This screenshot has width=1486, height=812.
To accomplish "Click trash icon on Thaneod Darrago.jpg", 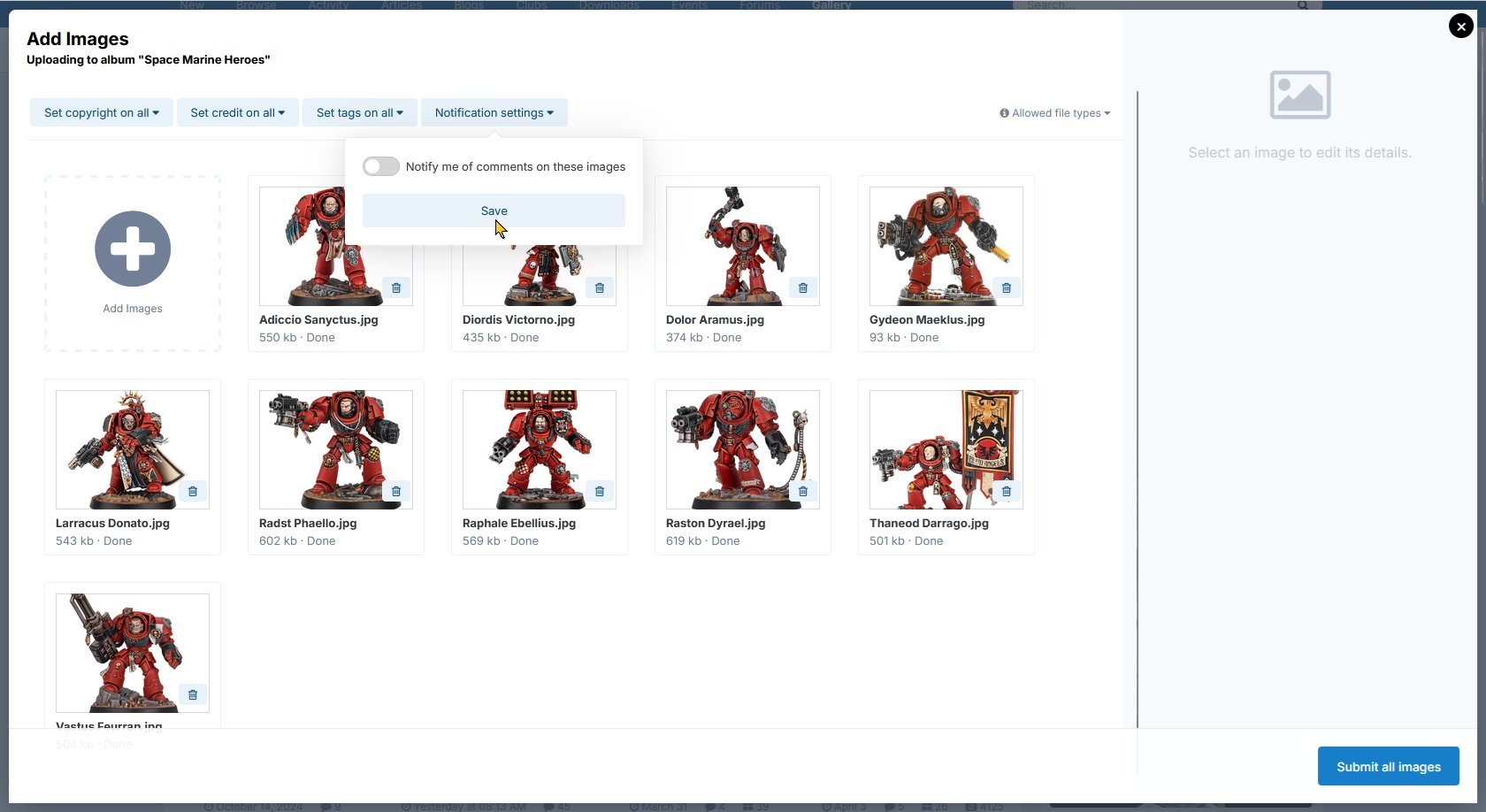I will 1007,492.
